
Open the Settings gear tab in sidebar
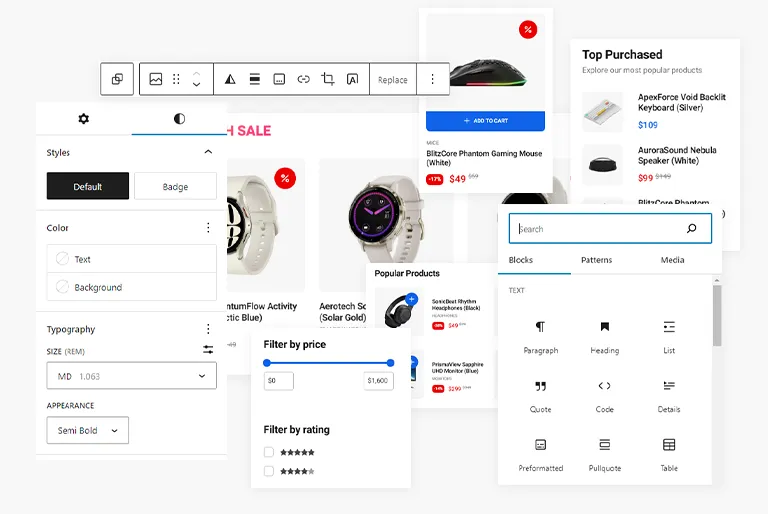tap(83, 118)
